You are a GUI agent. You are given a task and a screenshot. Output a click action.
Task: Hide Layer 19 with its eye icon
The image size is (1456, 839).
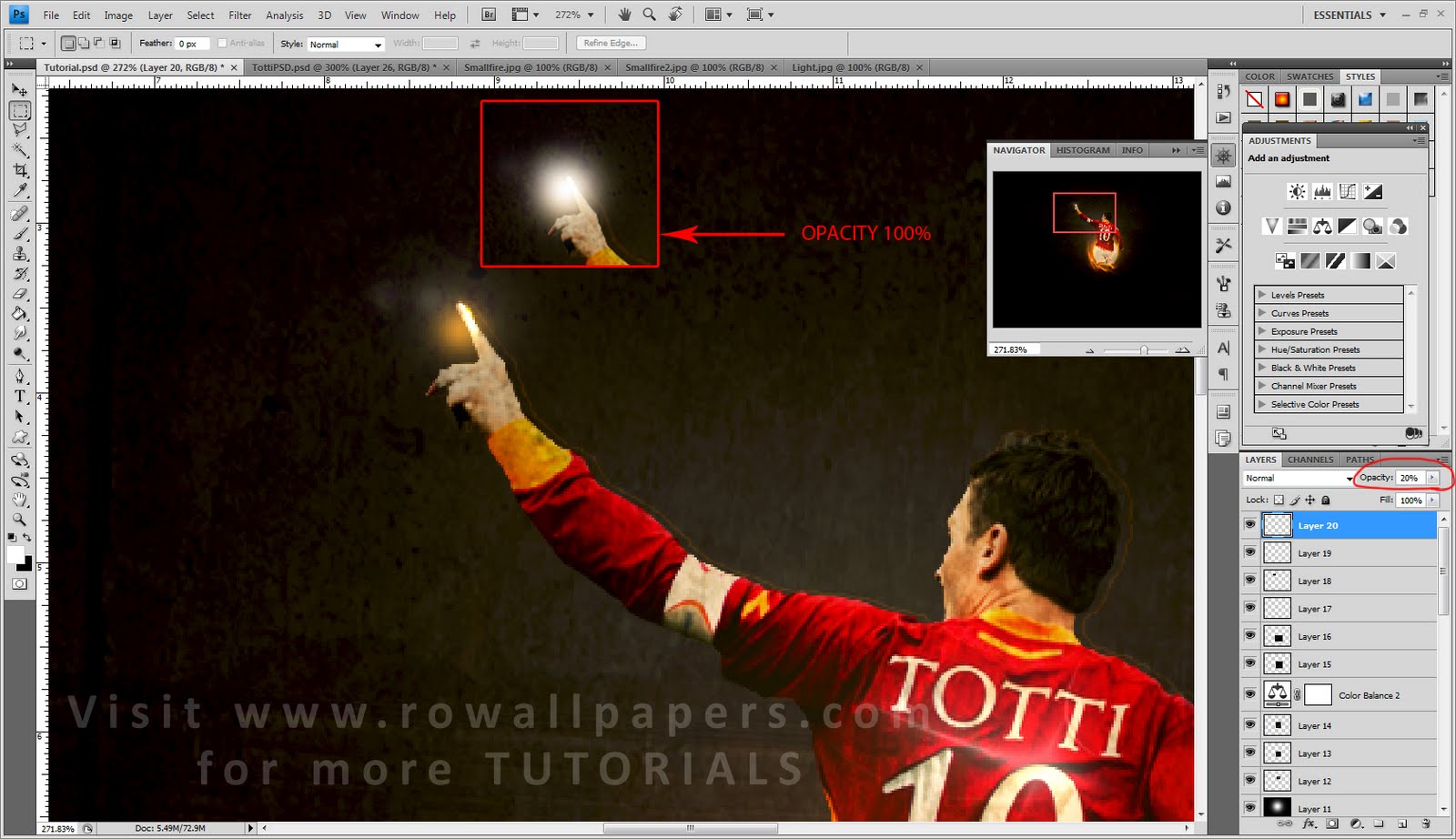click(1250, 552)
